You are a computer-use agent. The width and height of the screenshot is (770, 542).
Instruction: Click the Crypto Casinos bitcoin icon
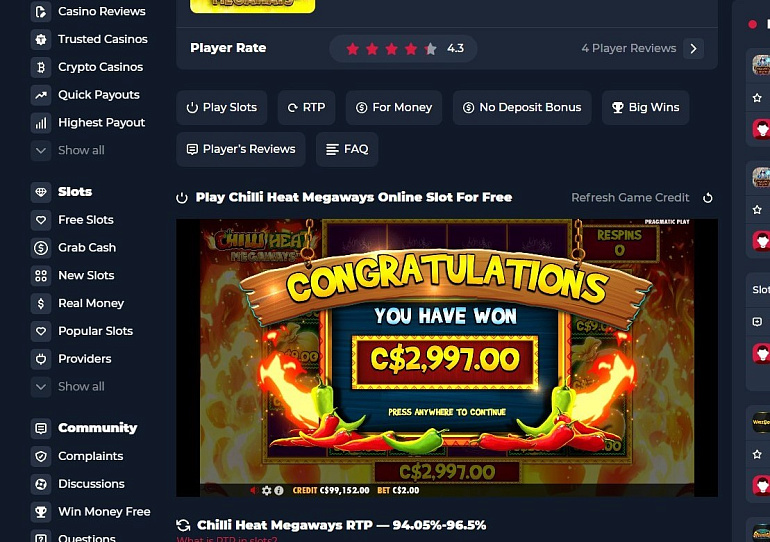pos(41,67)
